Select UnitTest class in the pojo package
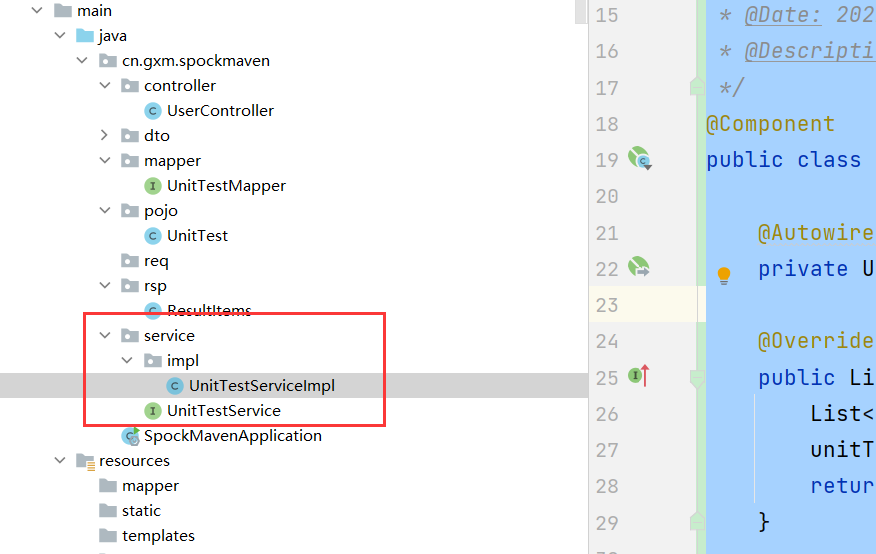 click(197, 236)
